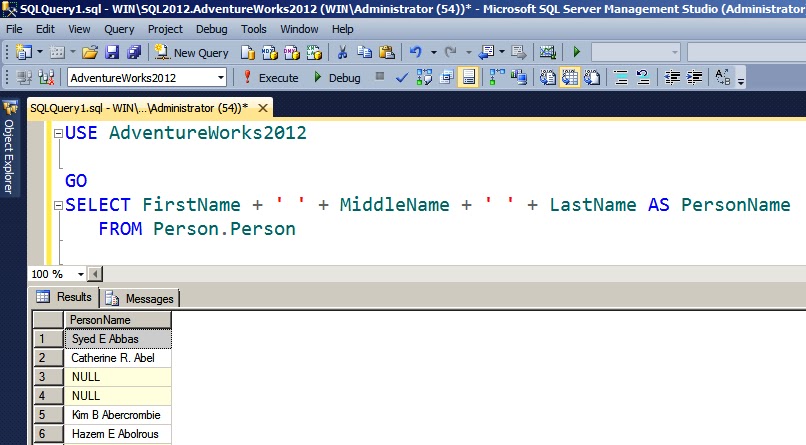Open the Help menu
The width and height of the screenshot is (806, 445).
point(342,29)
